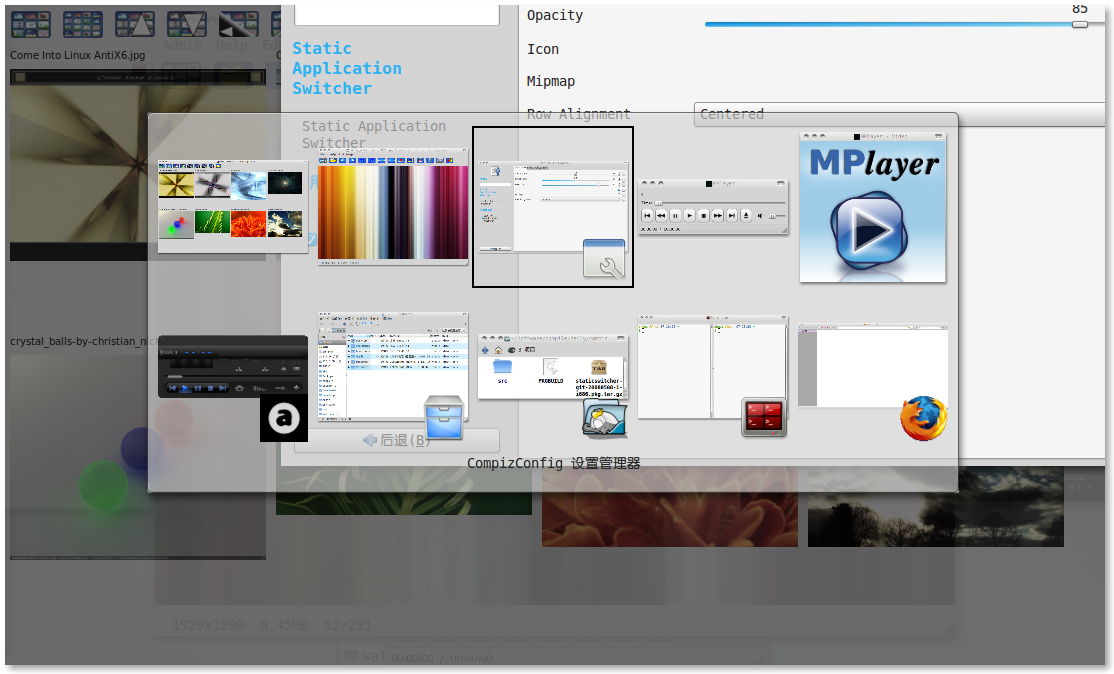Click the black diagonal arrow toolbar icon
This screenshot has width=1114, height=674.
coord(239,24)
